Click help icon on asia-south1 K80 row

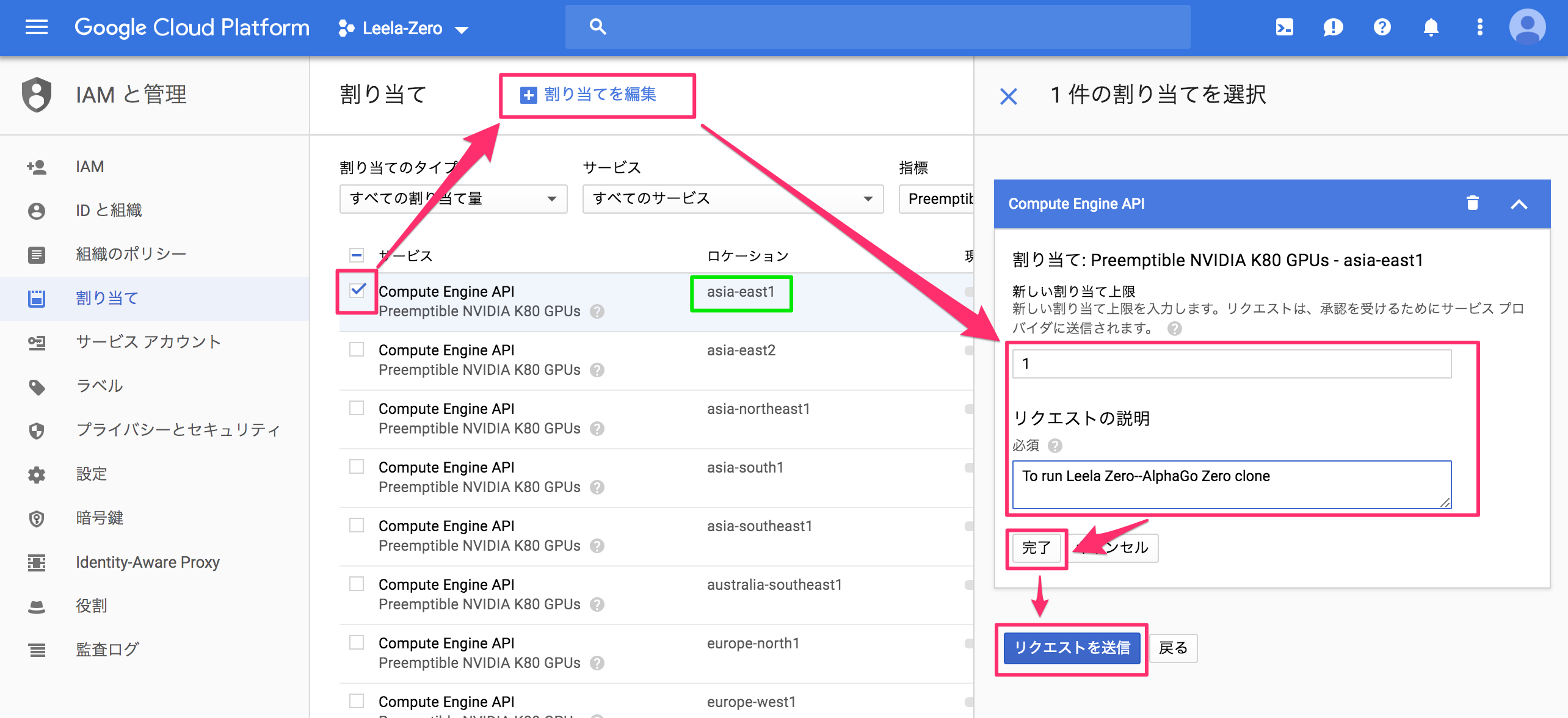click(x=597, y=487)
